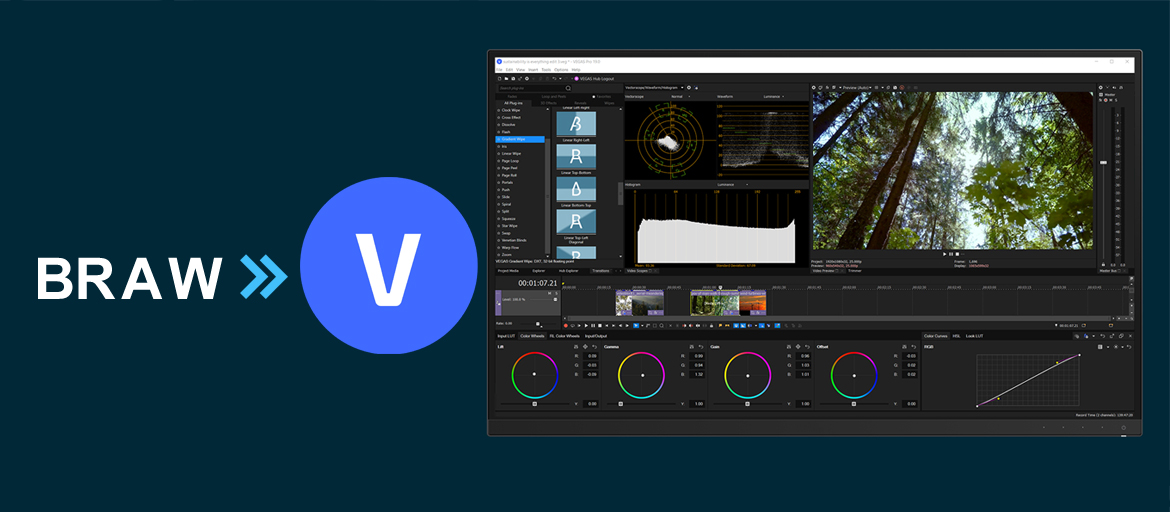Switch to the Input LUT tab
Image resolution: width=1170 pixels, height=512 pixels.
point(506,336)
